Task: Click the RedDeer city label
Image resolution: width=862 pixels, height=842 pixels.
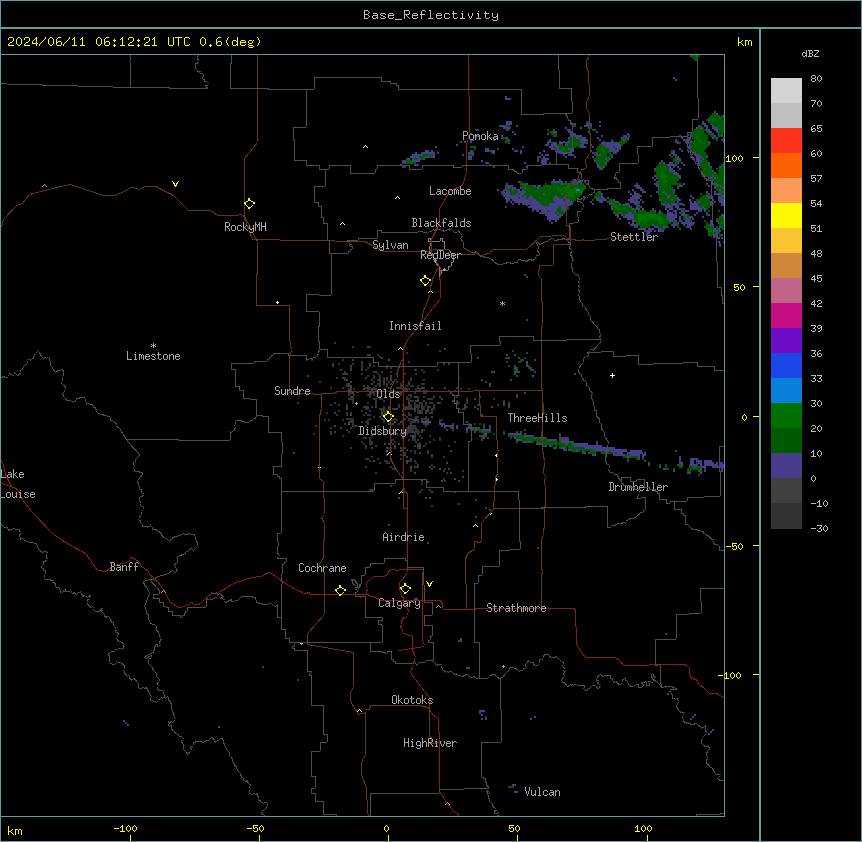Action: coord(440,255)
